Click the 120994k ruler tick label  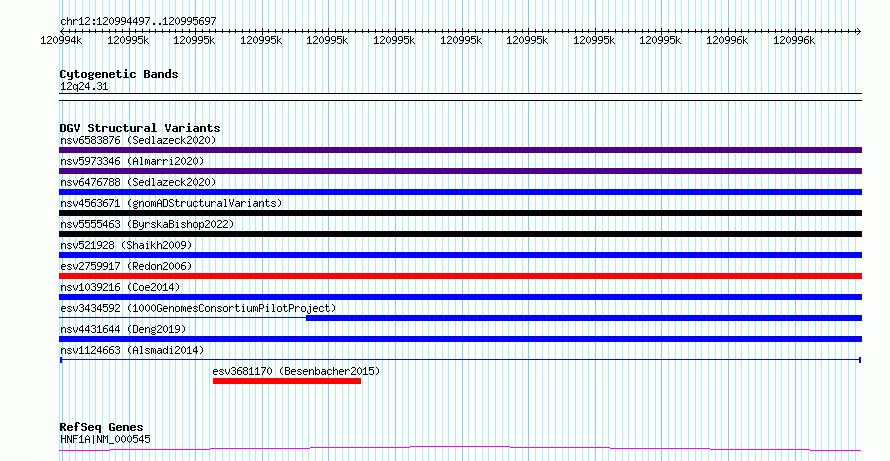pos(61,40)
